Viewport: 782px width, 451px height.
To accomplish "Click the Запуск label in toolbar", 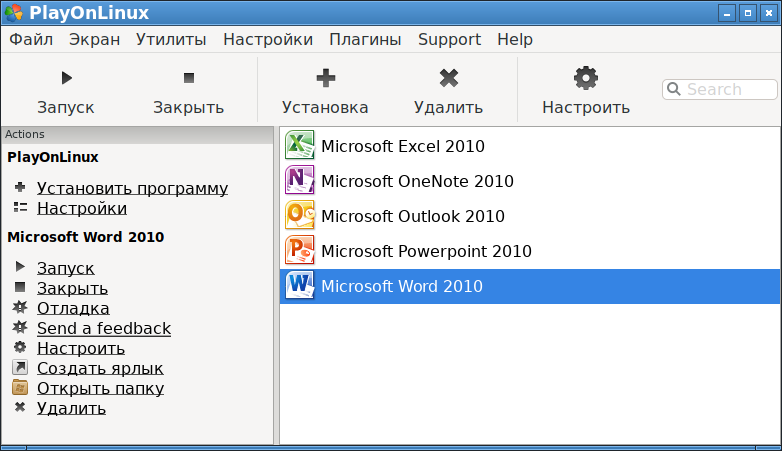I will [x=66, y=107].
